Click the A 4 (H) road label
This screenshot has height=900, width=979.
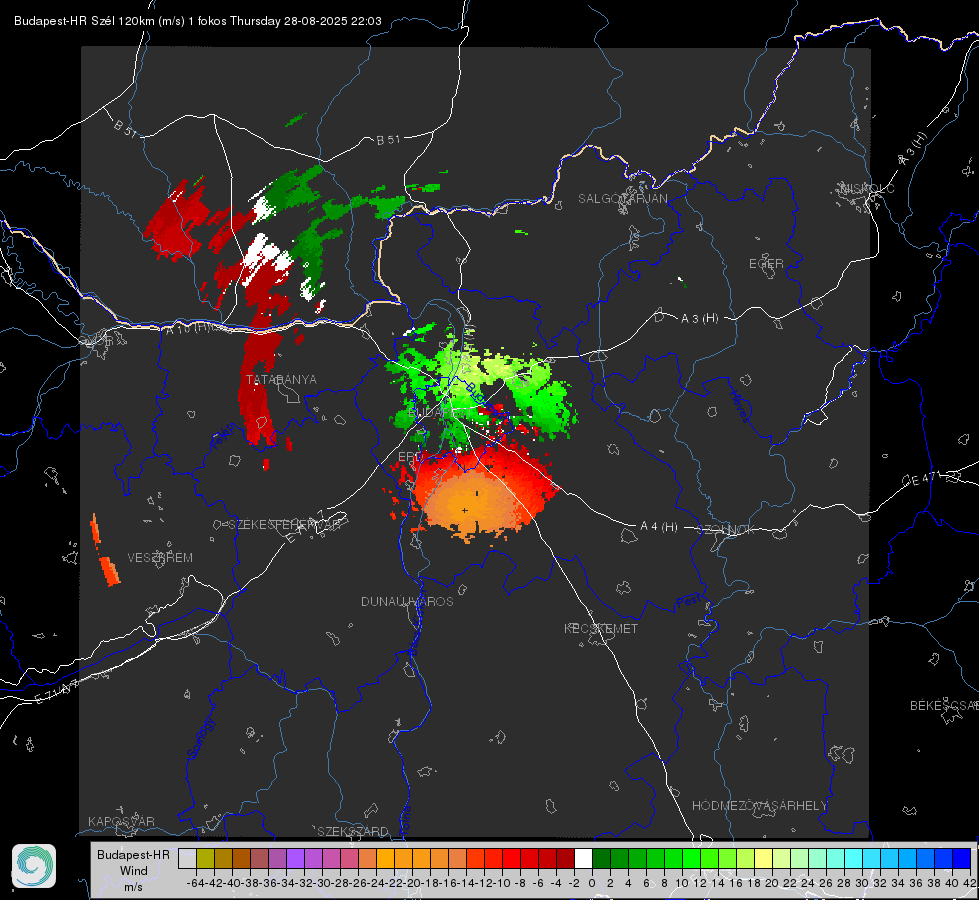pos(659,527)
